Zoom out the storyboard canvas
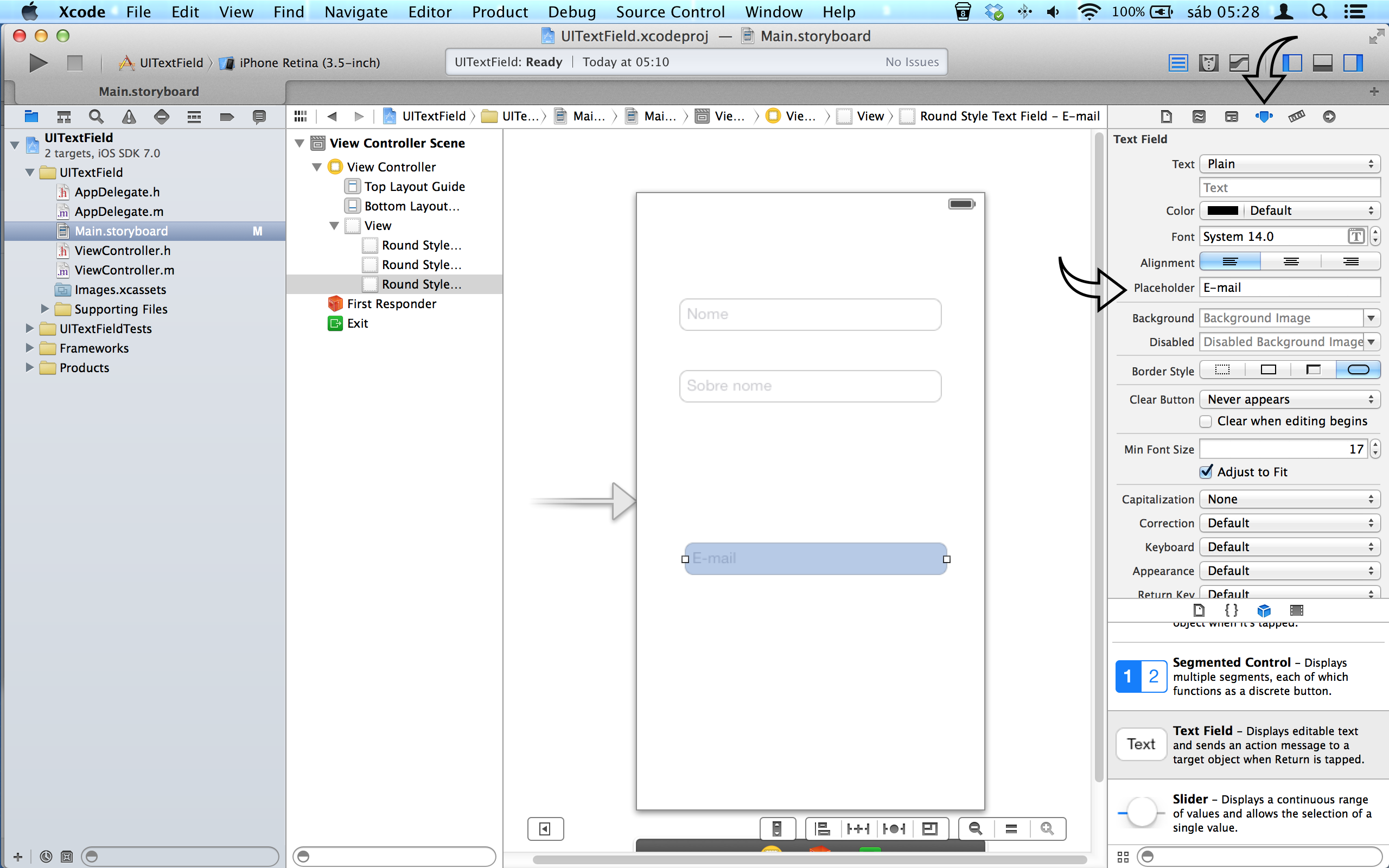This screenshot has height=868, width=1389. pyautogui.click(x=975, y=828)
